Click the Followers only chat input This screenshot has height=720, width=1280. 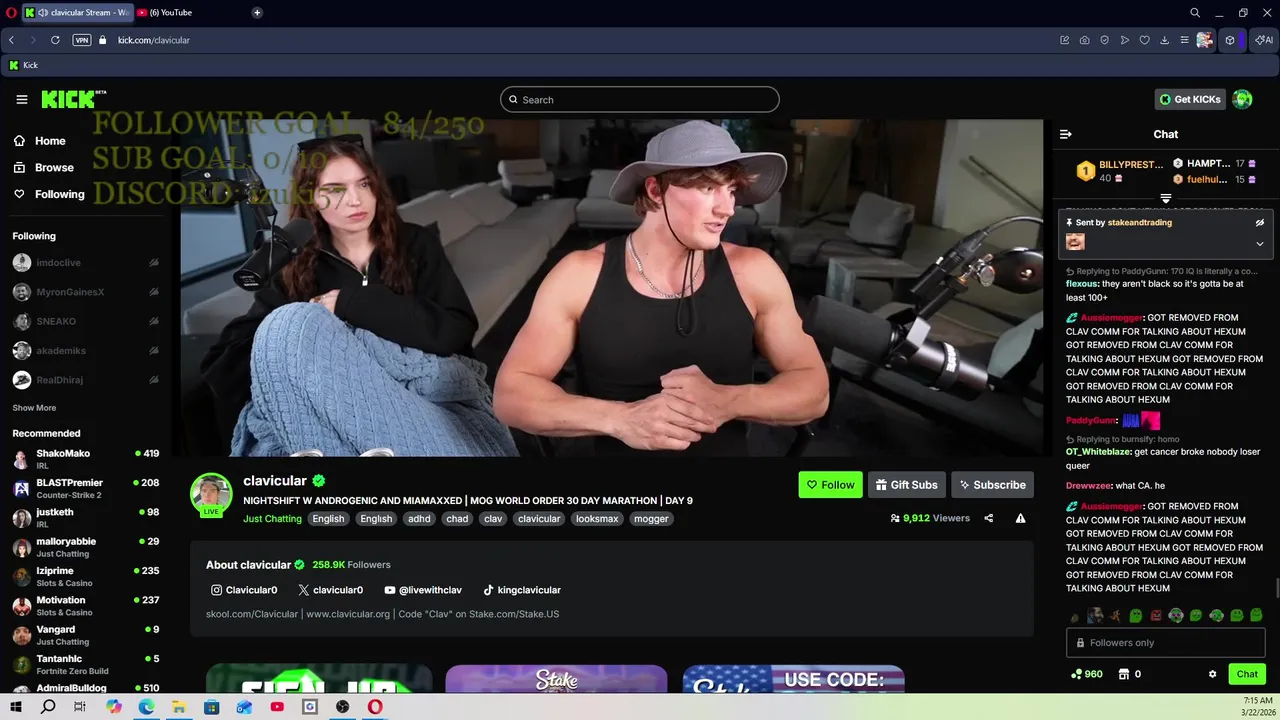(1166, 643)
